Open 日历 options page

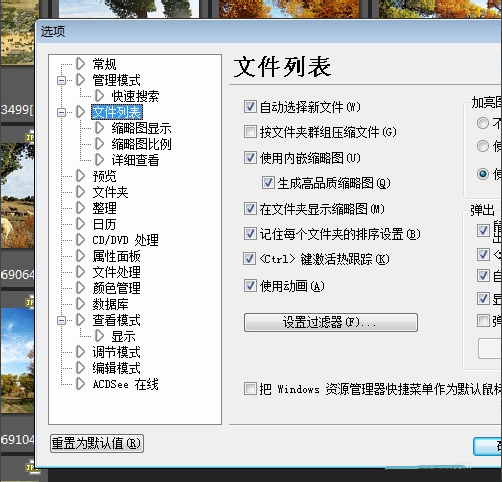(104, 224)
